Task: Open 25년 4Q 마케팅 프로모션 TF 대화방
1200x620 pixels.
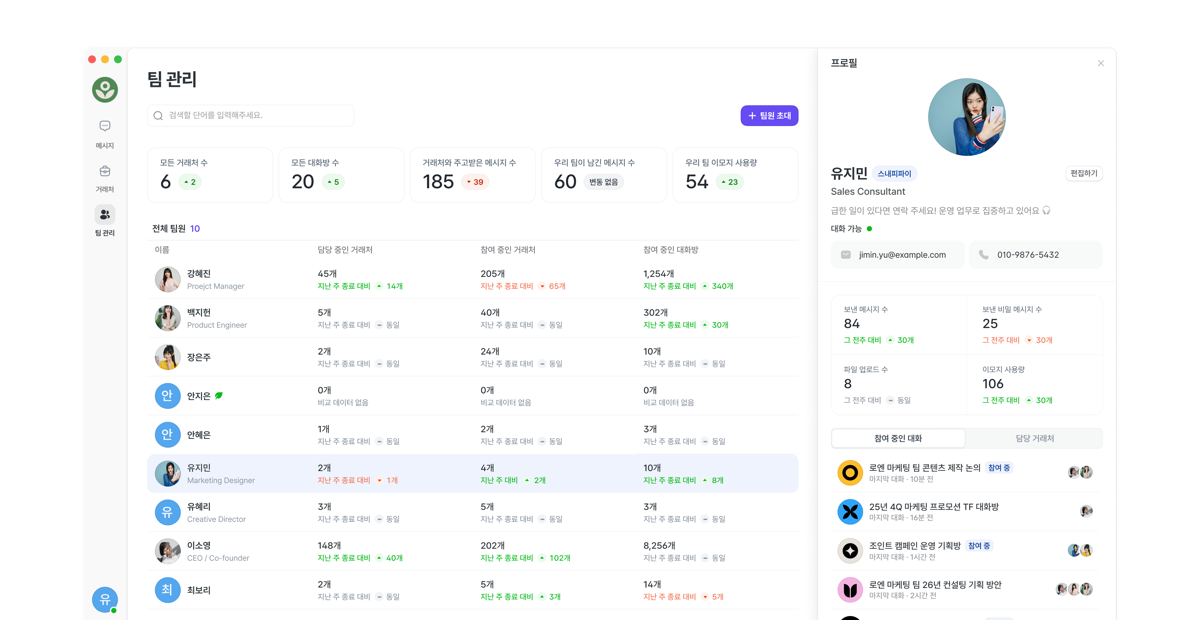Action: click(966, 511)
